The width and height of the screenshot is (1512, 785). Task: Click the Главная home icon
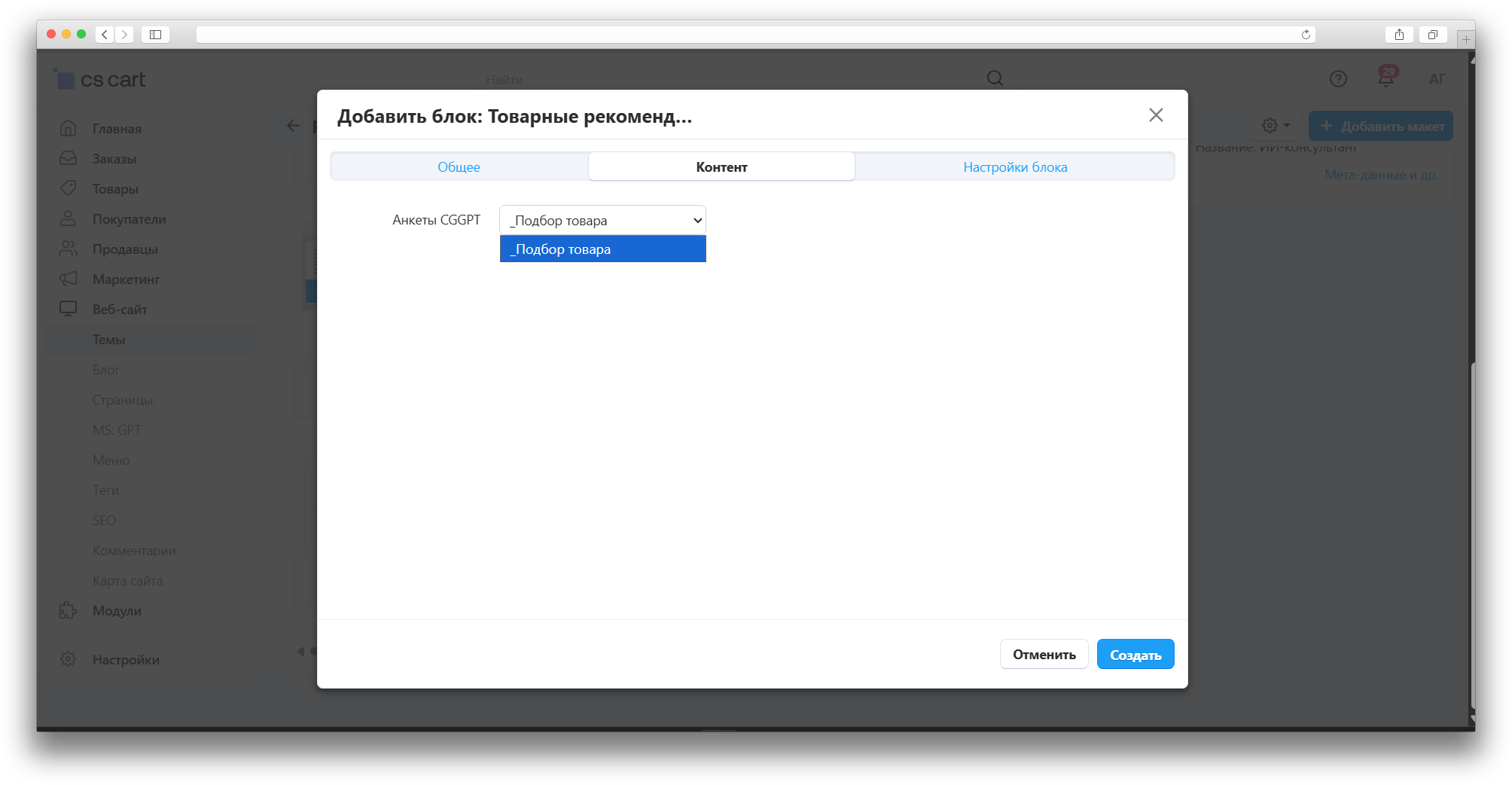point(68,129)
